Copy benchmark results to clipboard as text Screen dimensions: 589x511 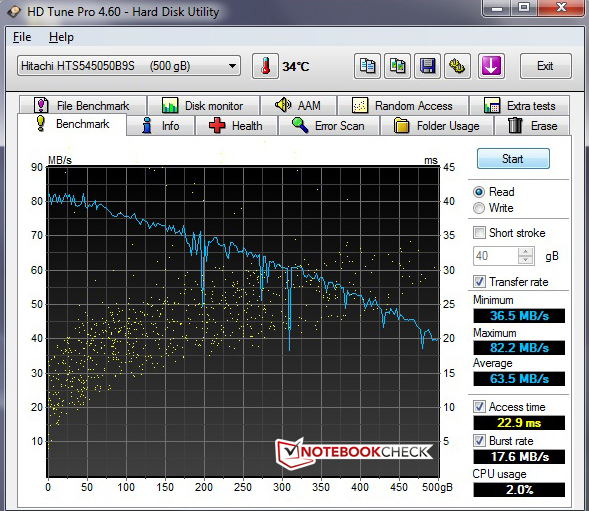(x=367, y=66)
